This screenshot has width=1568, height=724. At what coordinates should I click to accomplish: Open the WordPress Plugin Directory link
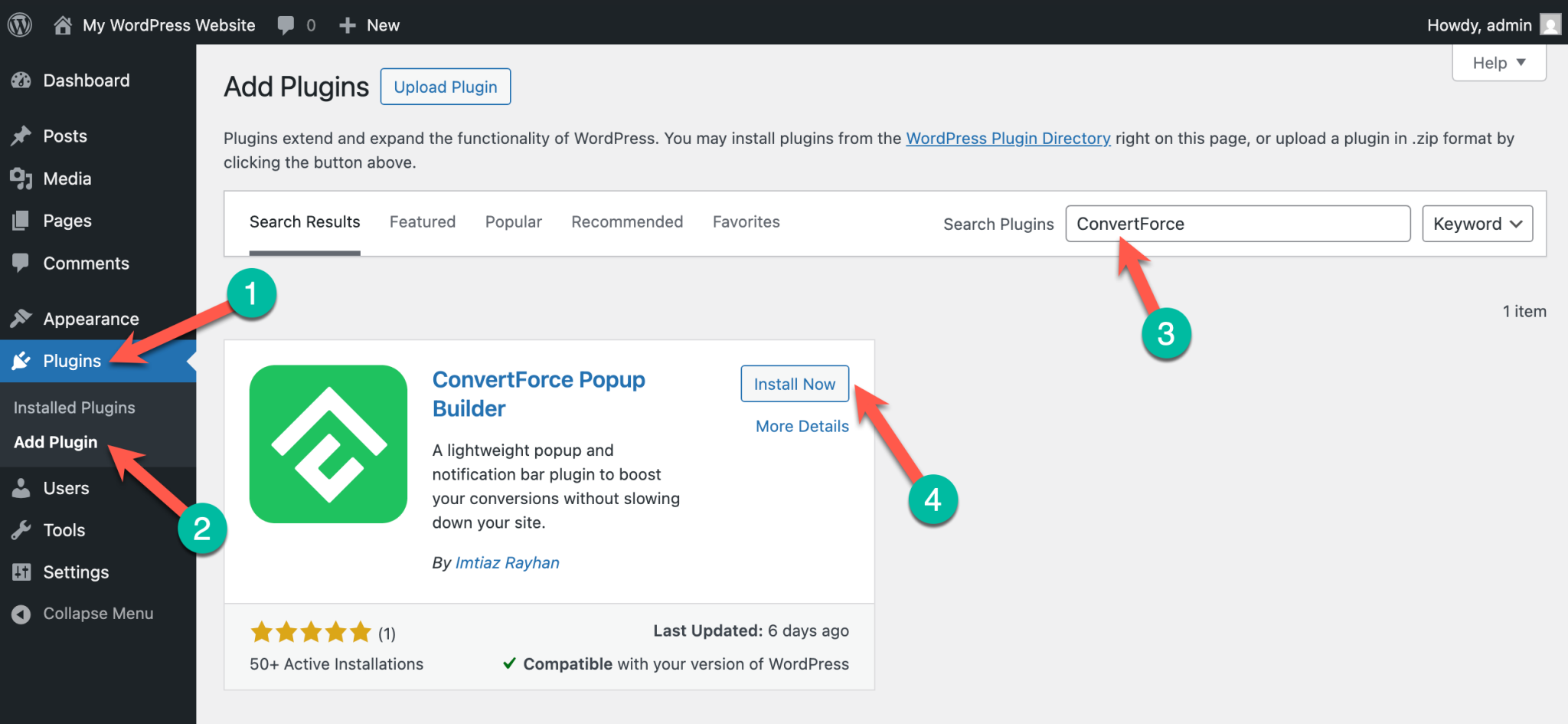click(x=1008, y=139)
